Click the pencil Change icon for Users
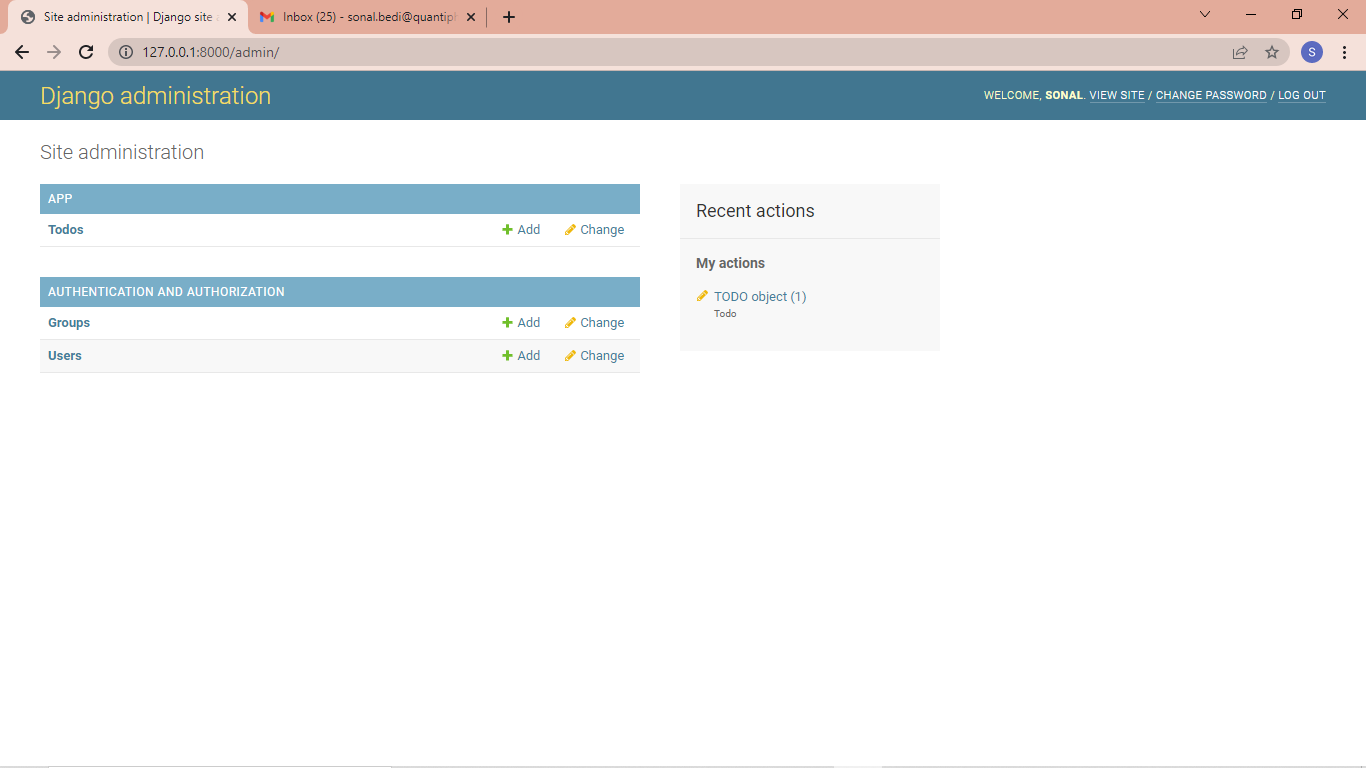 click(569, 355)
